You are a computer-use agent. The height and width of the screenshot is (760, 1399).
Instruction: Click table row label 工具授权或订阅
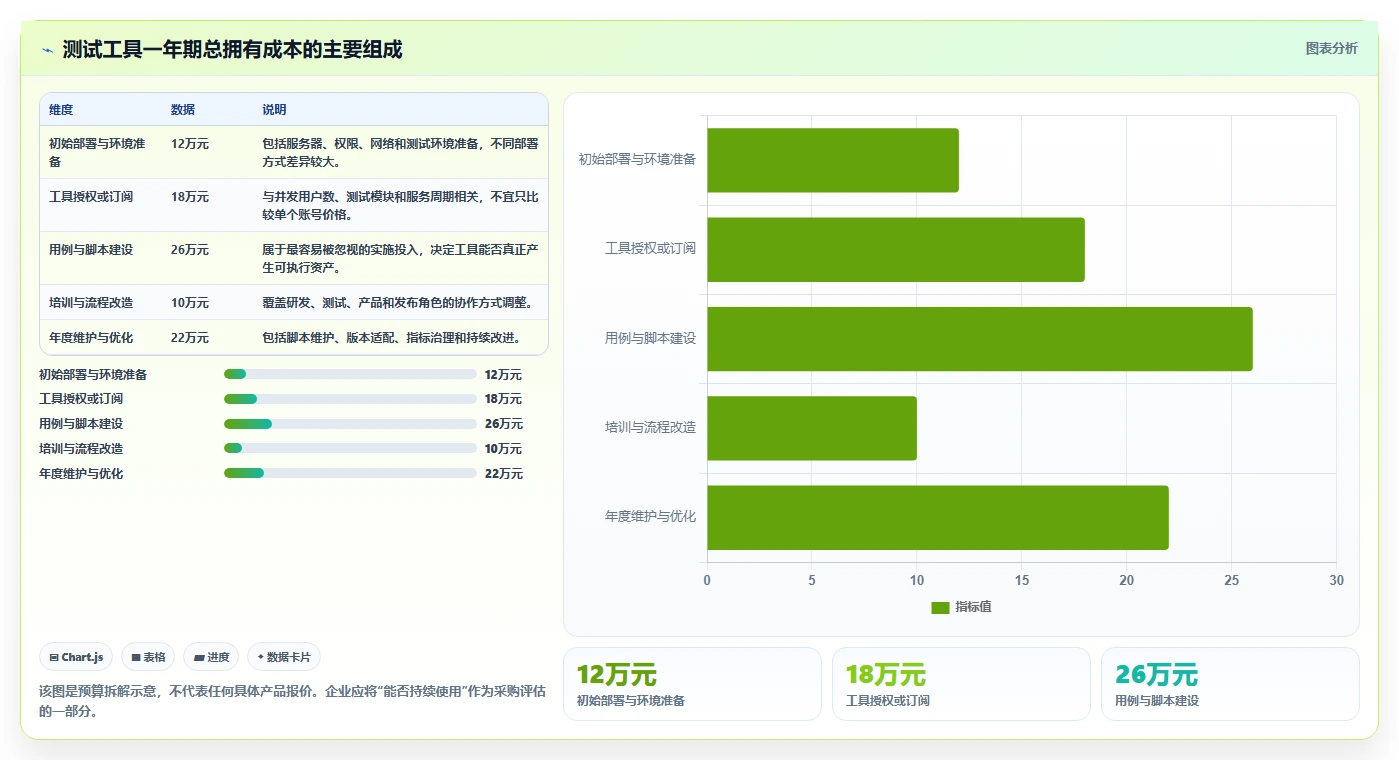coord(91,197)
